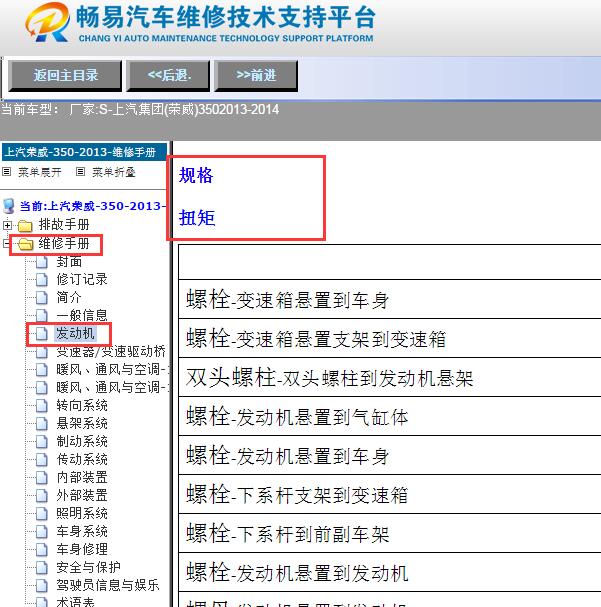Image resolution: width=601 pixels, height=607 pixels.
Task: Open the 发动机 page
Action: click(75, 333)
